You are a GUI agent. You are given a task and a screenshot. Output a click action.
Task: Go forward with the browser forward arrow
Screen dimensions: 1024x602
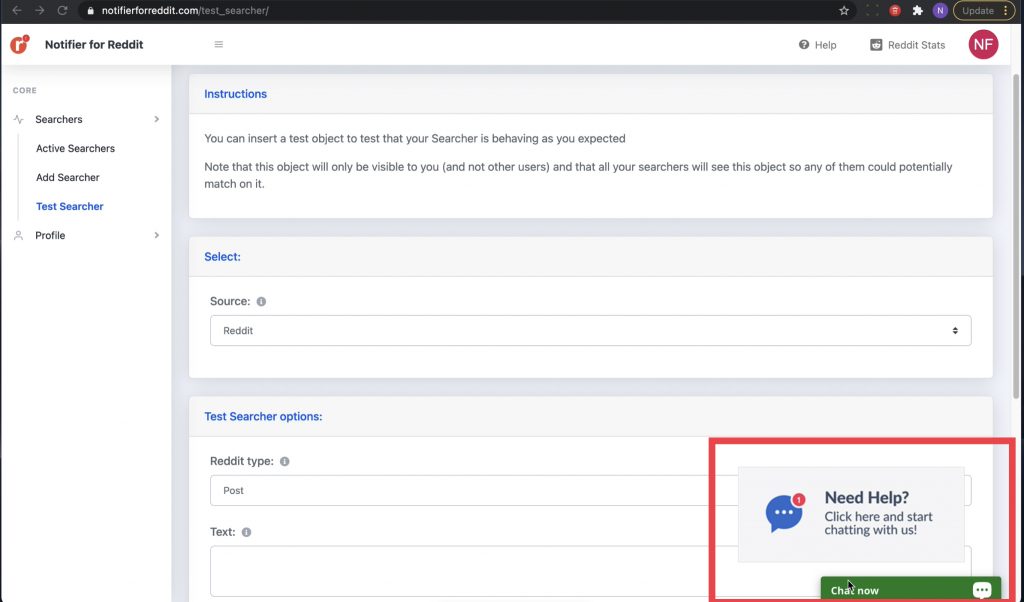(x=39, y=10)
